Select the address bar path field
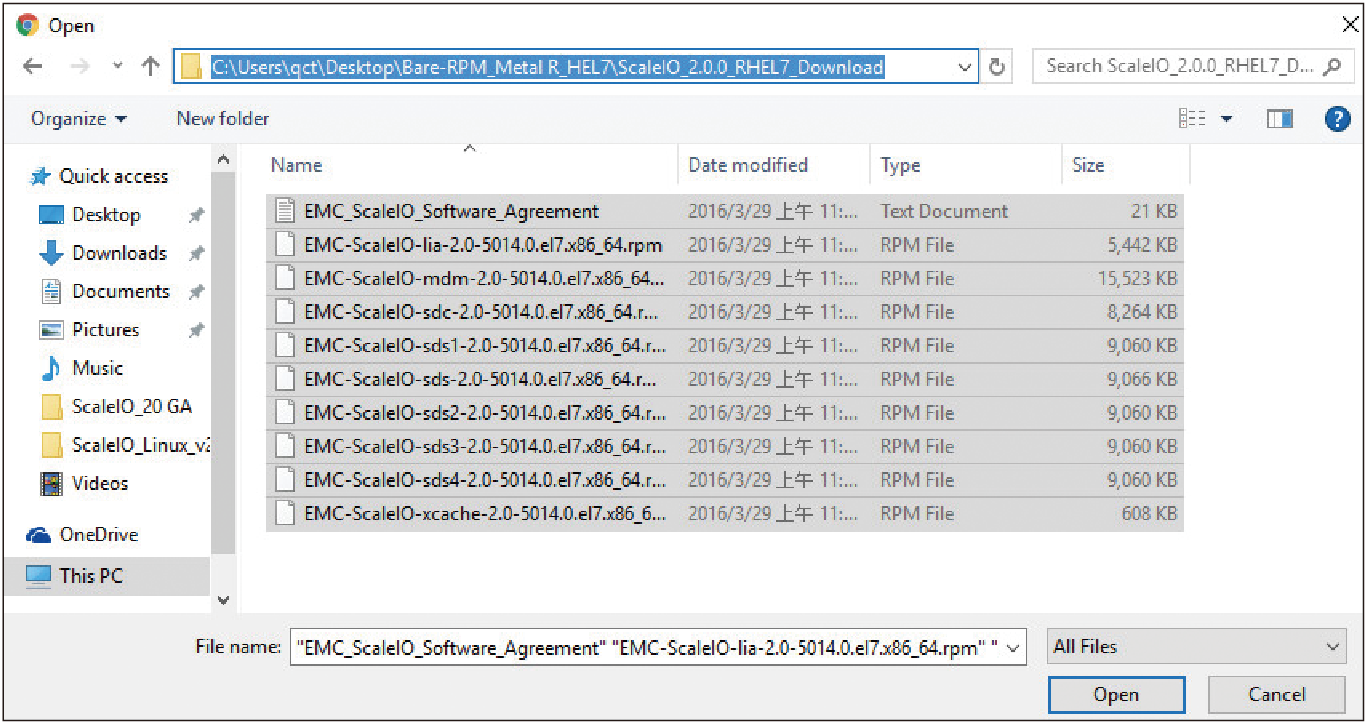Screen dimensions: 1367x724 575,67
